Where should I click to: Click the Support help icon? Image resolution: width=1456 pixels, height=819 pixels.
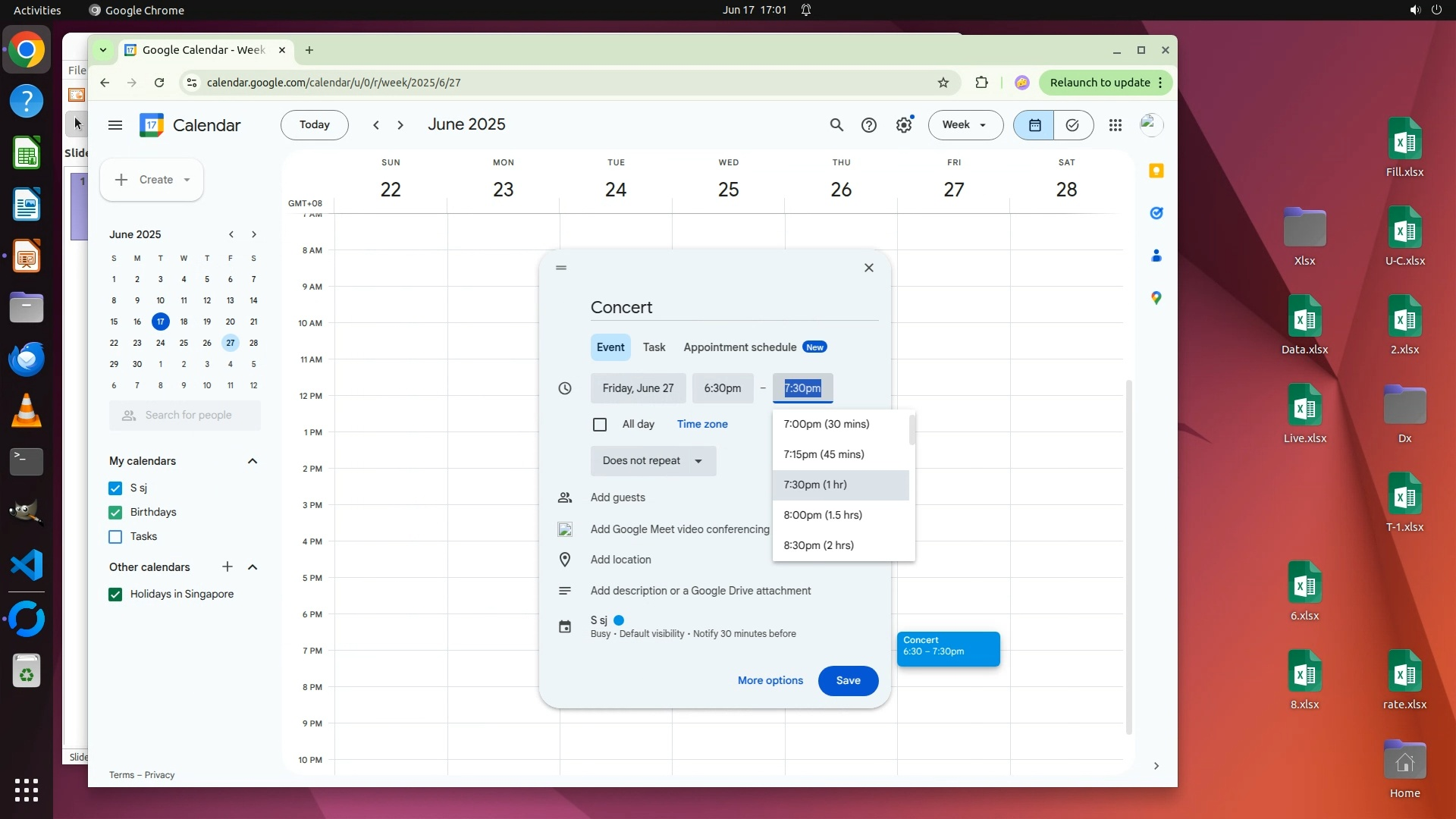click(x=869, y=125)
